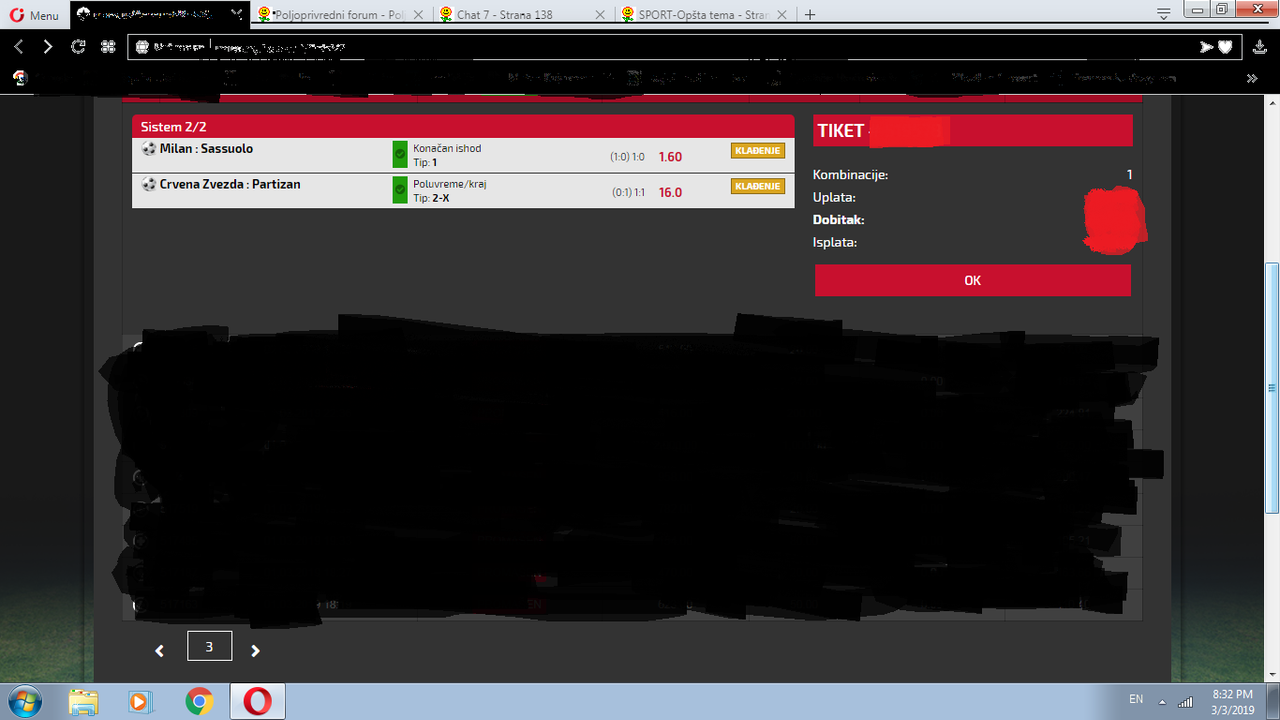The width and height of the screenshot is (1280, 720).
Task: Switch to SPORT-Opšta tema tab
Action: pos(704,15)
